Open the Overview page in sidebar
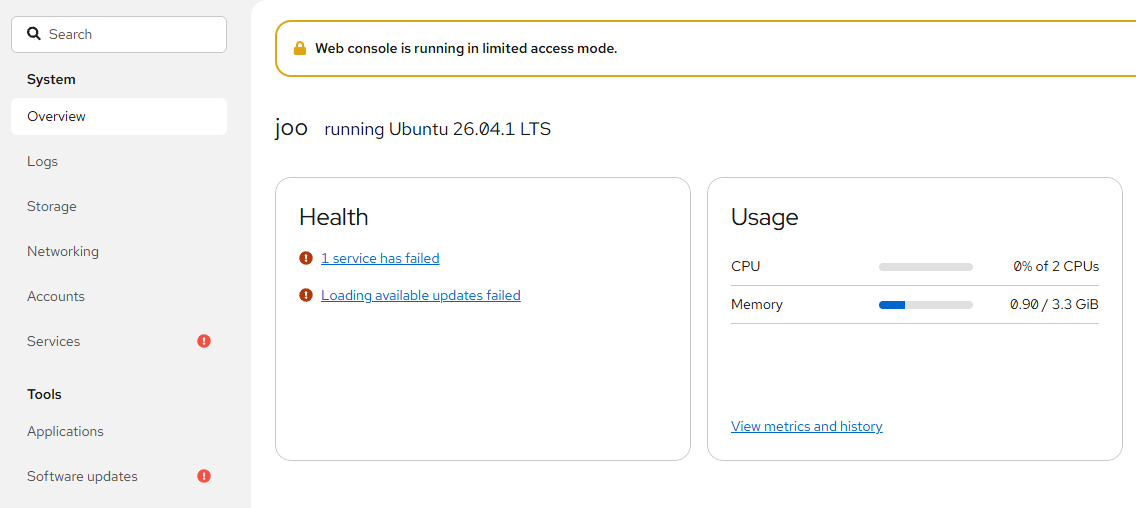 pos(119,116)
